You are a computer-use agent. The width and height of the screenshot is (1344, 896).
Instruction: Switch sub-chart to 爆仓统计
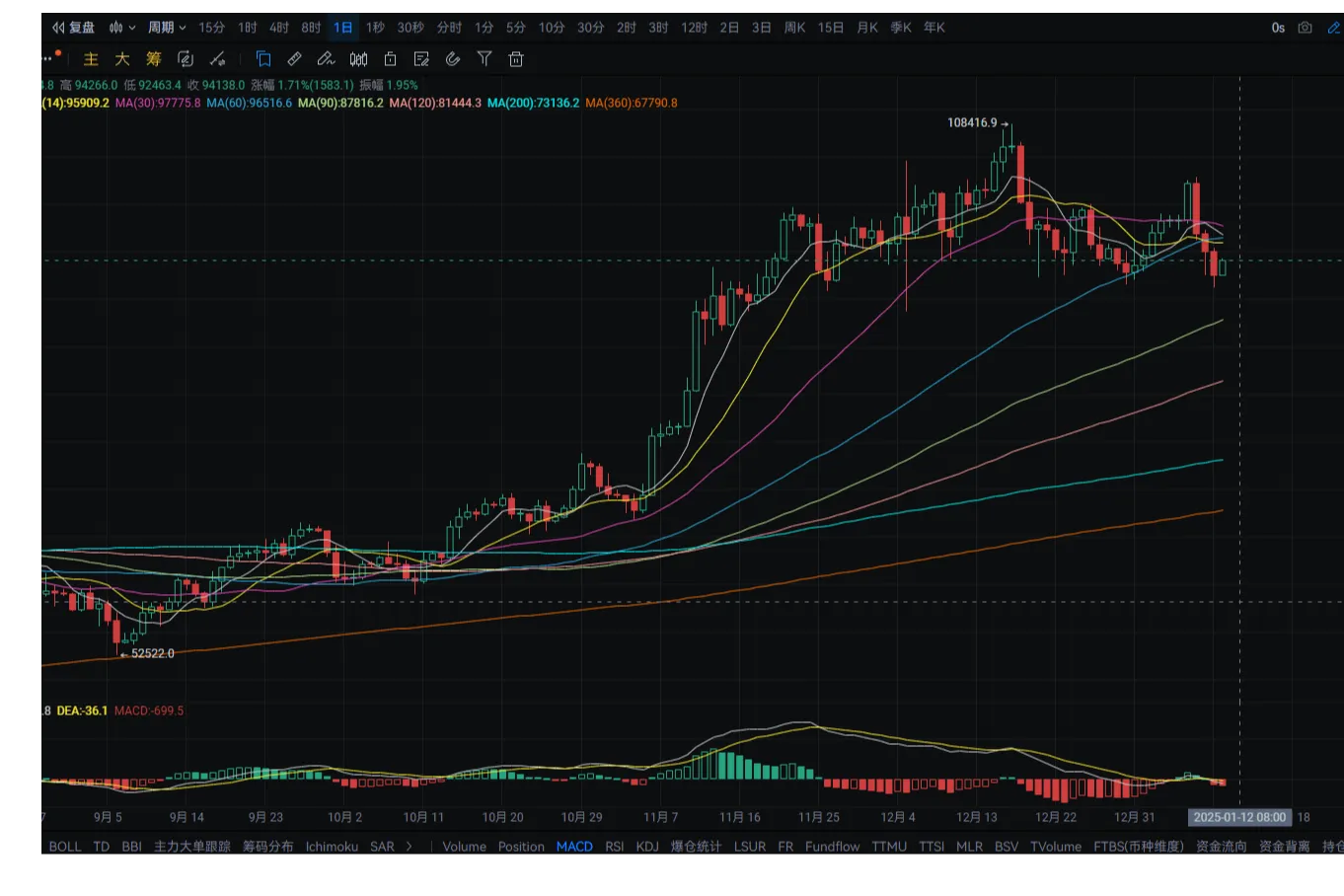click(x=696, y=847)
